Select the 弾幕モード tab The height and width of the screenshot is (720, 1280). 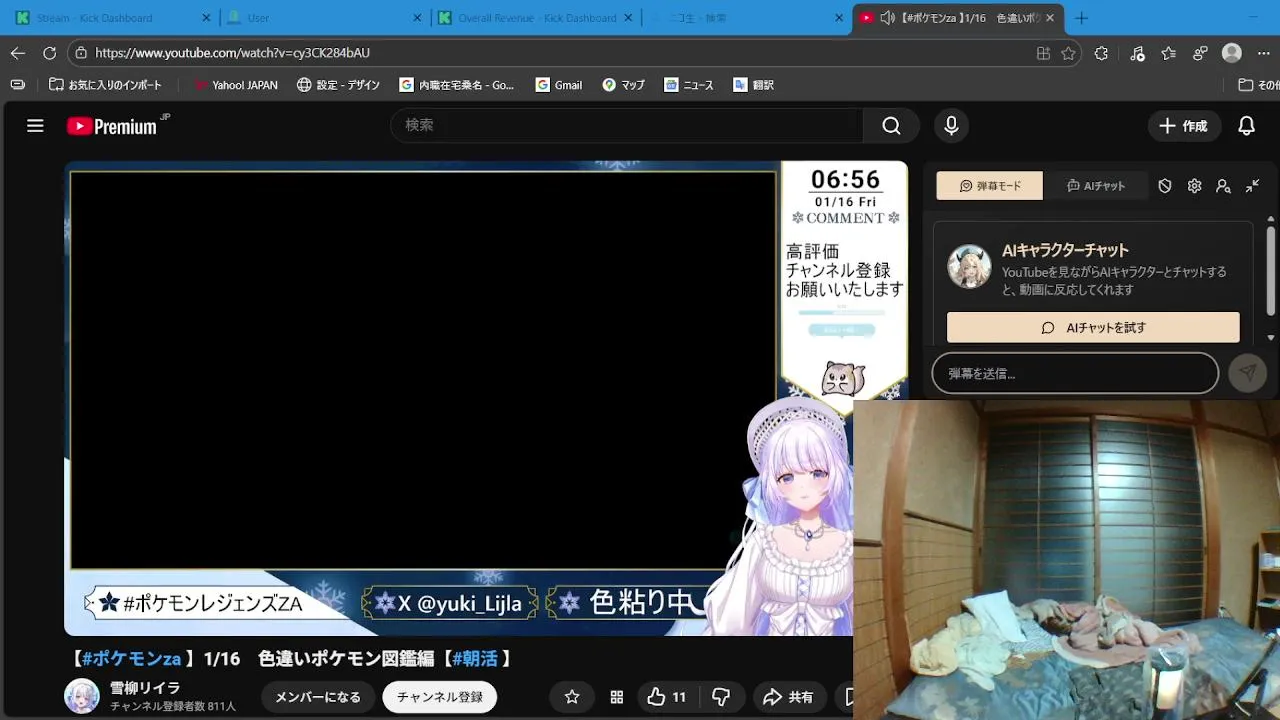pos(990,186)
